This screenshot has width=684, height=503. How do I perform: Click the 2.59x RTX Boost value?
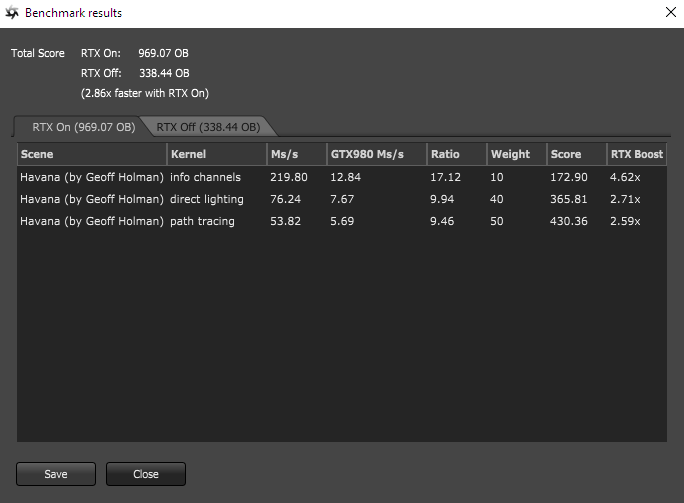point(625,221)
